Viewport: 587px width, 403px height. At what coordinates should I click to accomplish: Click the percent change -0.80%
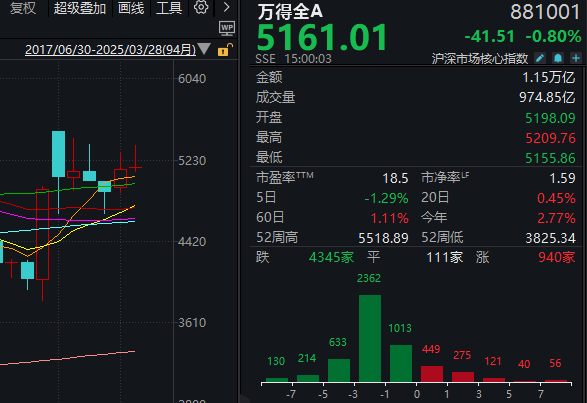coord(553,37)
